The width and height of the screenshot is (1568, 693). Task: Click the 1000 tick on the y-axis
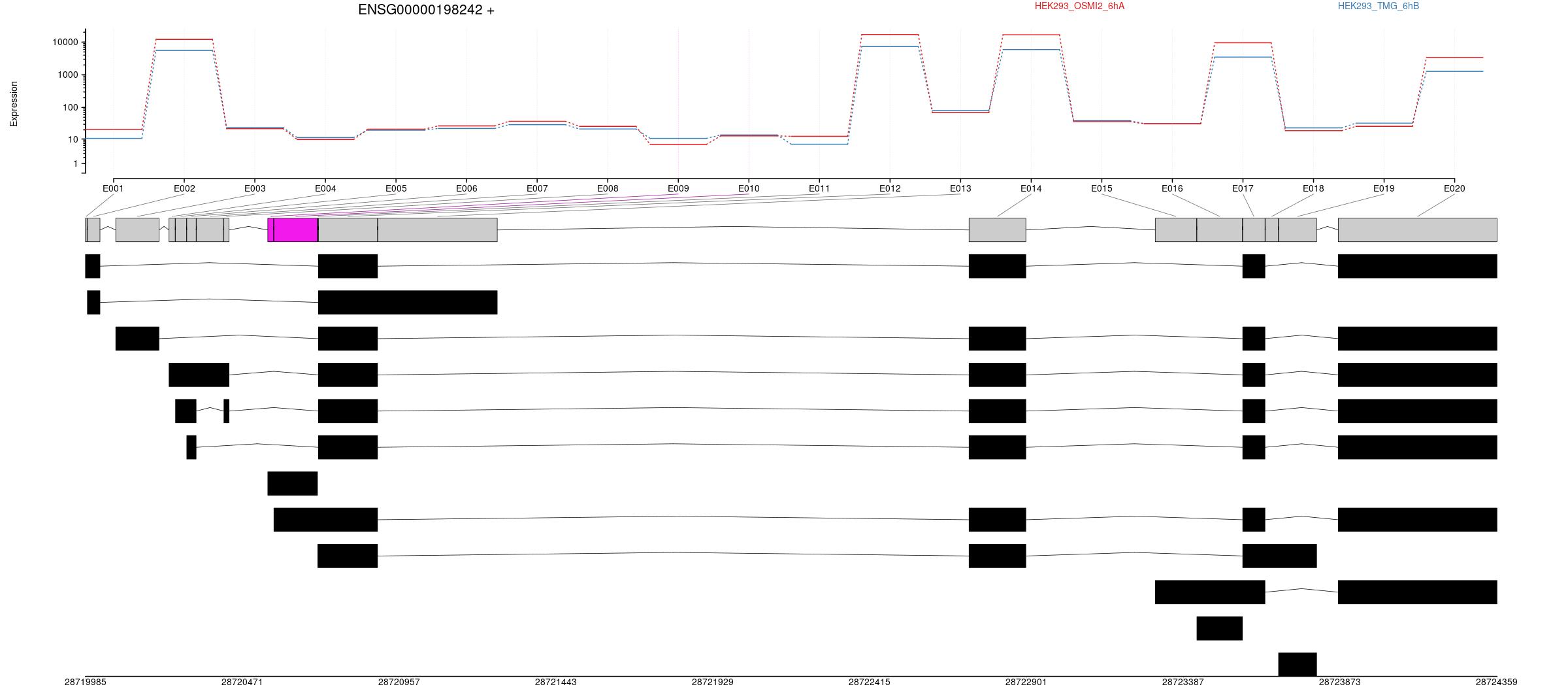point(67,75)
